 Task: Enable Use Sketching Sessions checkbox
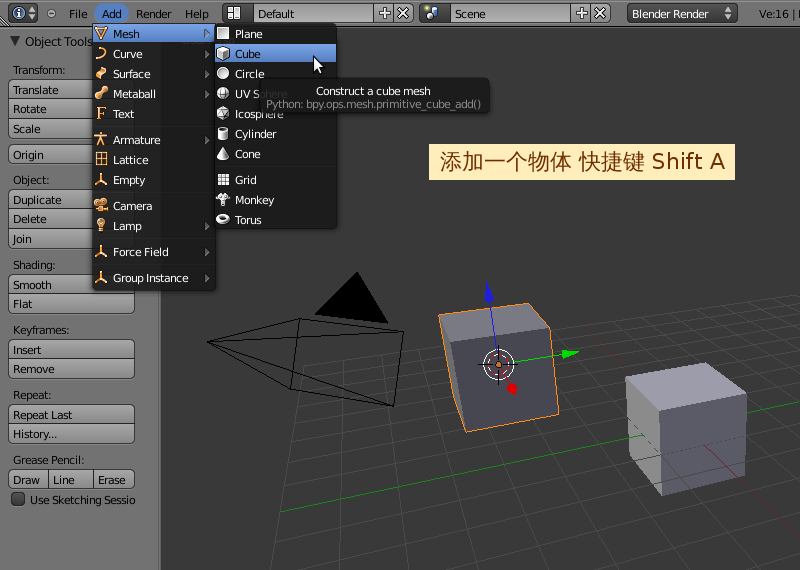(x=18, y=499)
